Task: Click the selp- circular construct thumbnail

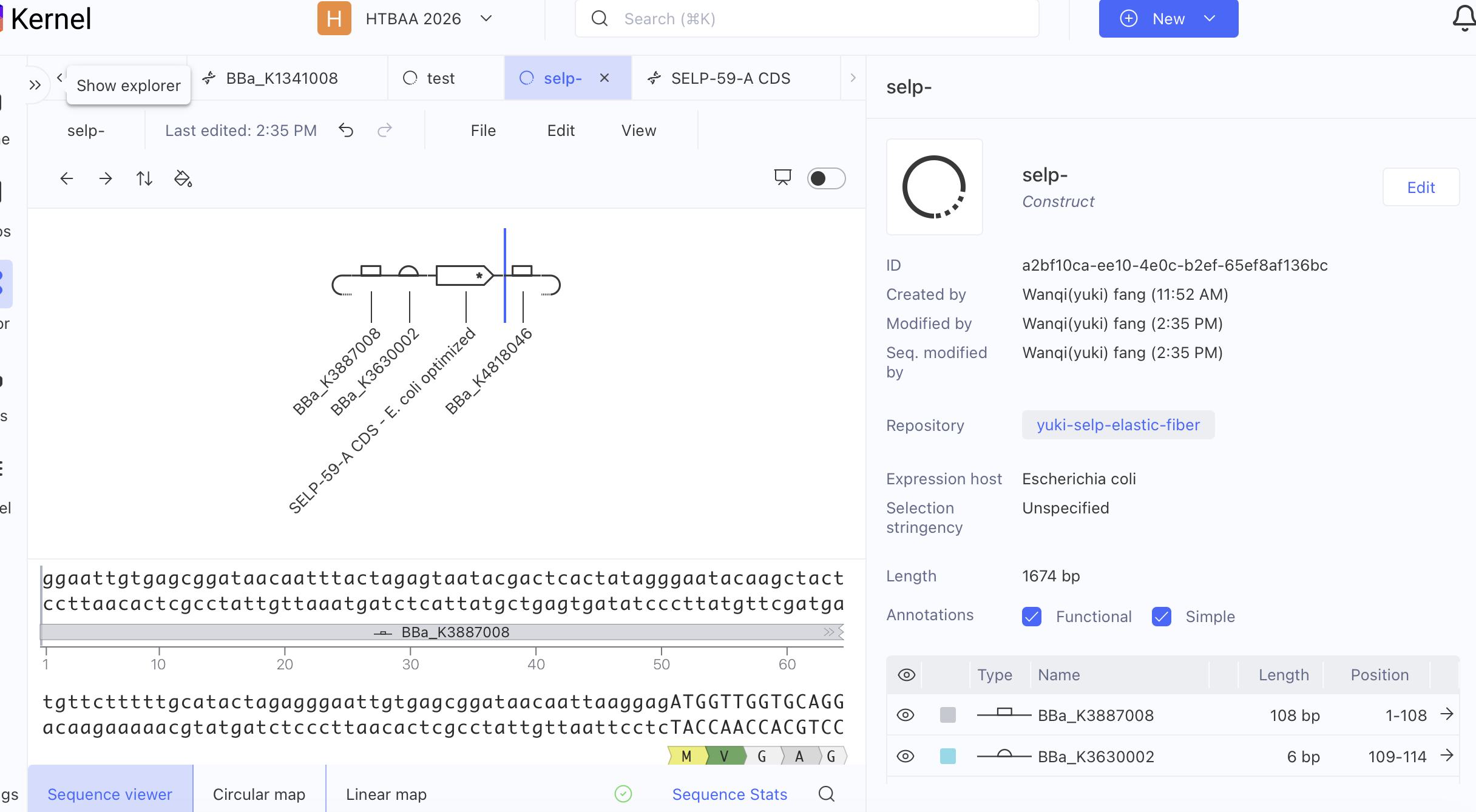Action: tap(935, 187)
